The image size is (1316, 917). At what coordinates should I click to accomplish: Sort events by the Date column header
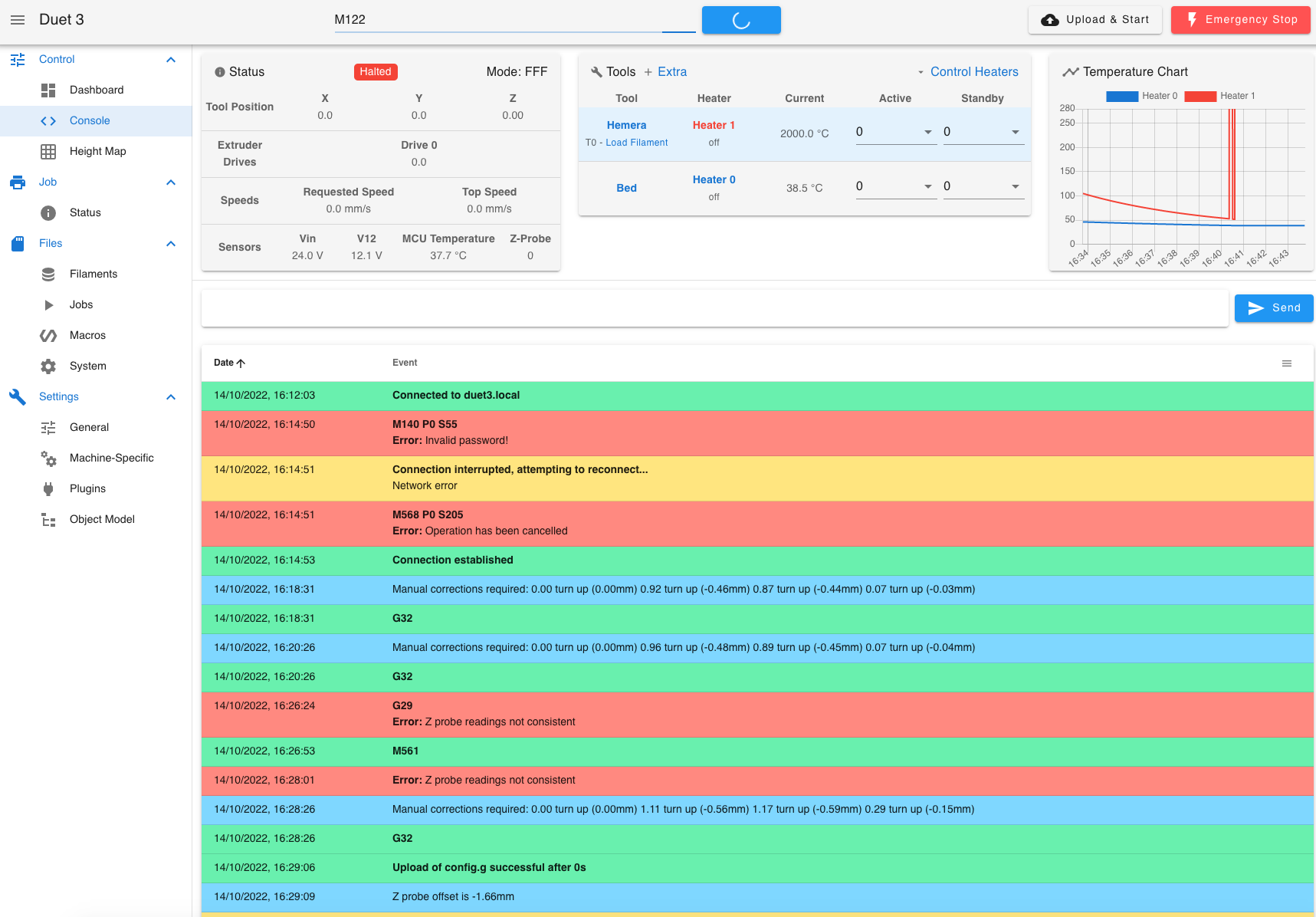click(x=229, y=363)
